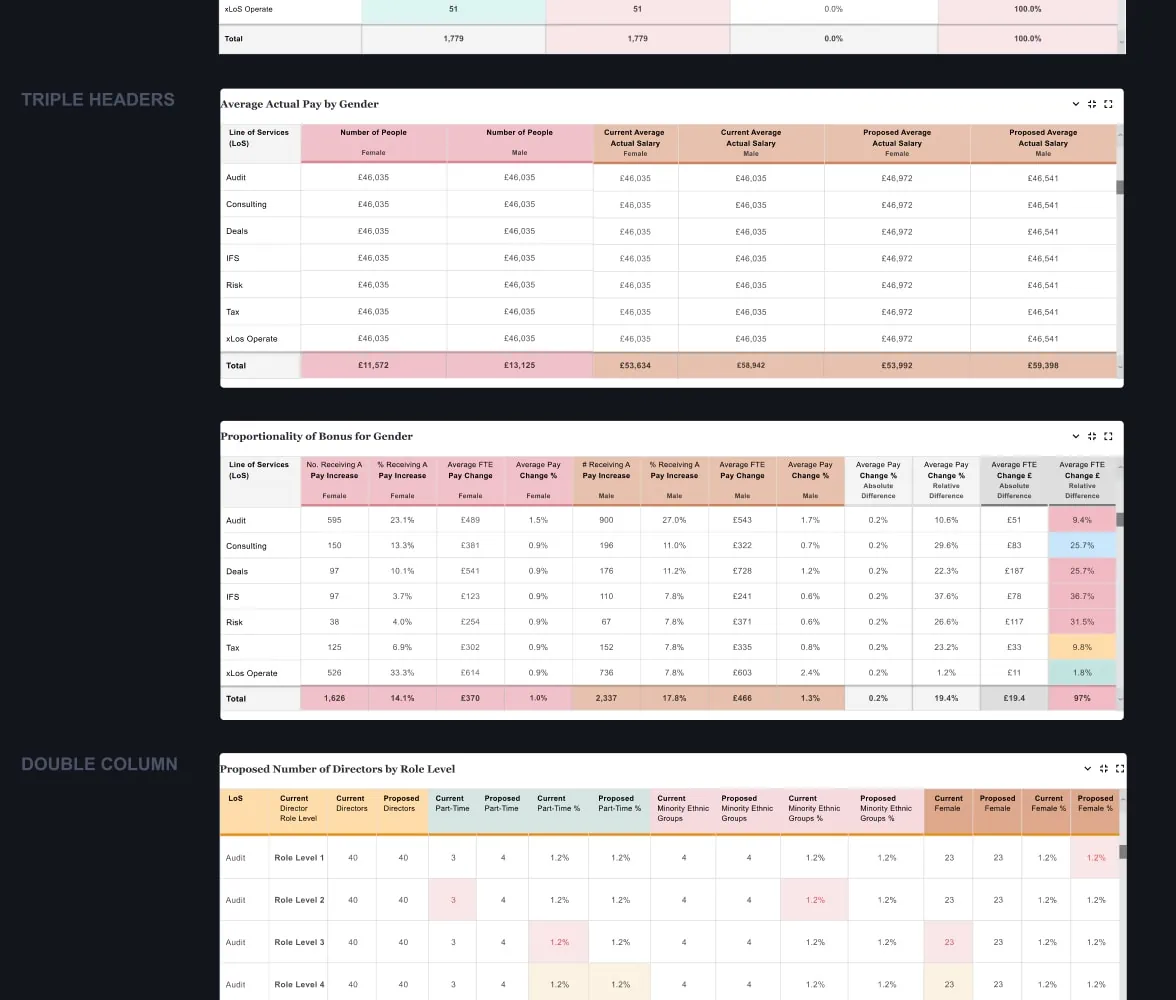
Task: Select Role Level 2 row label
Action: click(x=299, y=900)
